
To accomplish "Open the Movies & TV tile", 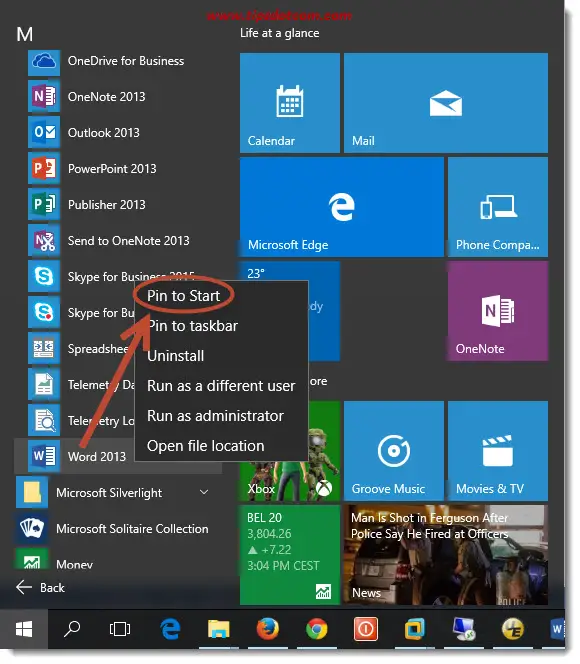I will coord(498,451).
